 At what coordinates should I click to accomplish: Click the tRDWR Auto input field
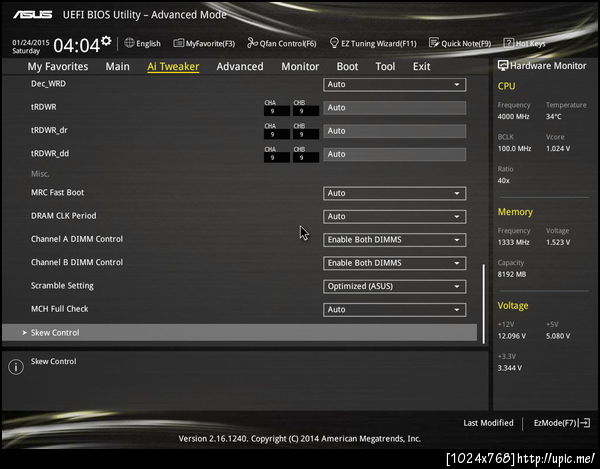tap(395, 108)
